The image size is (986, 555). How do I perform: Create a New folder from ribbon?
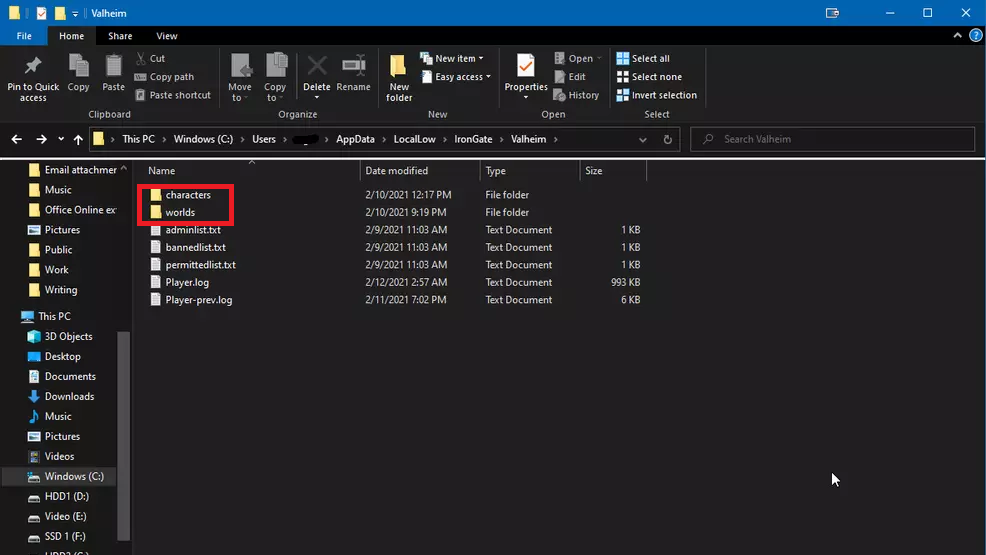(399, 77)
